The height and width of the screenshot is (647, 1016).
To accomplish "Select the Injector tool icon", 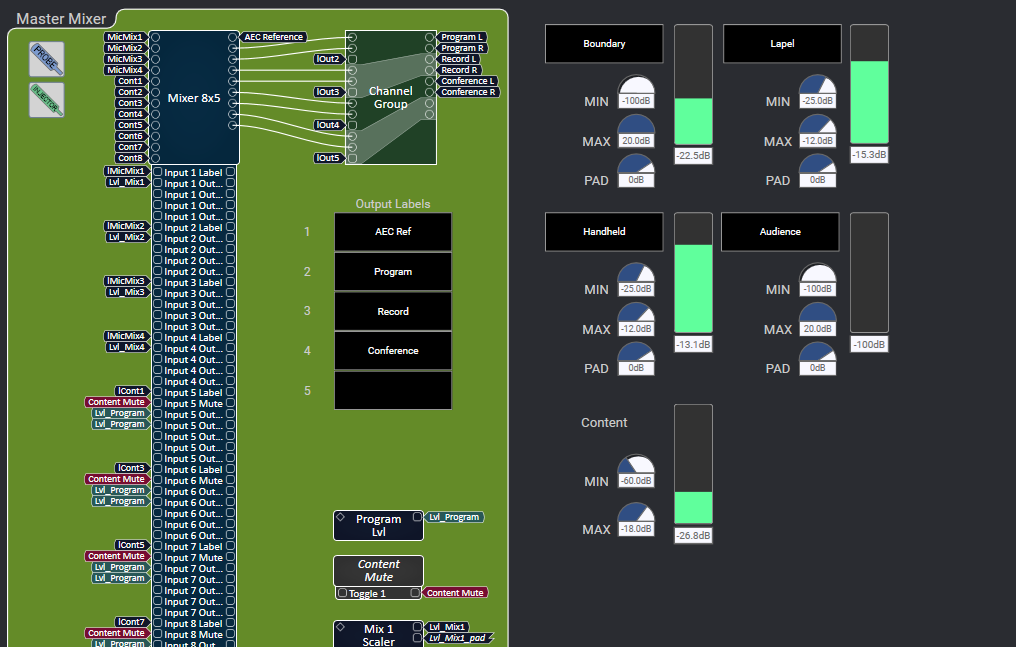I will click(x=46, y=100).
